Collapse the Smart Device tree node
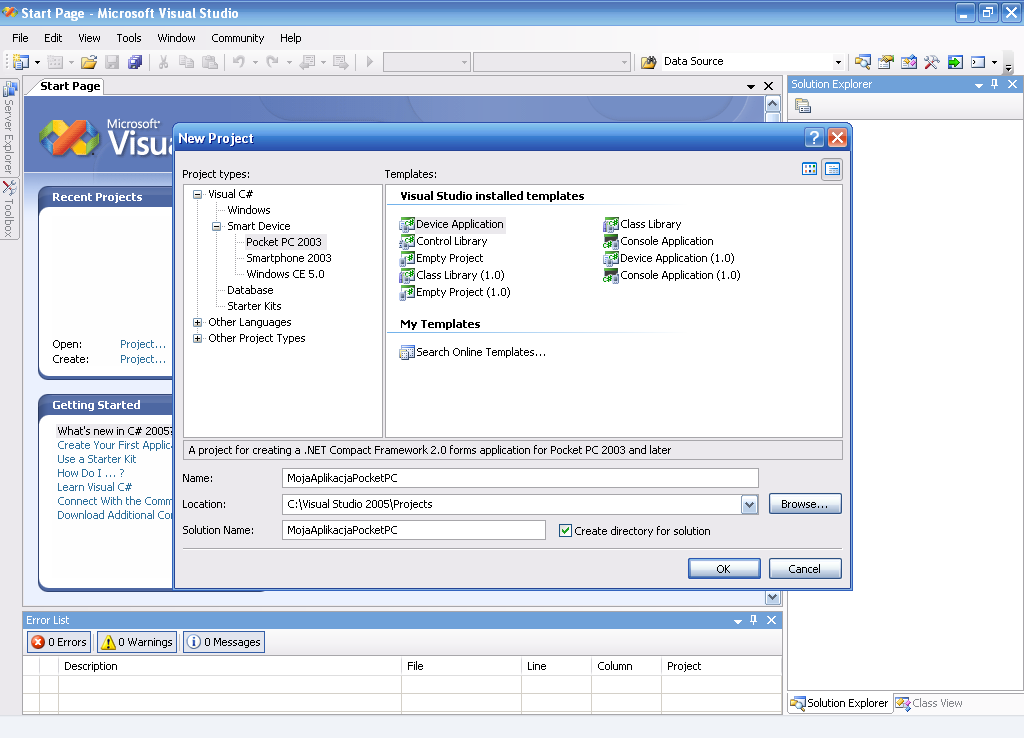The width and height of the screenshot is (1024, 738). coord(216,227)
